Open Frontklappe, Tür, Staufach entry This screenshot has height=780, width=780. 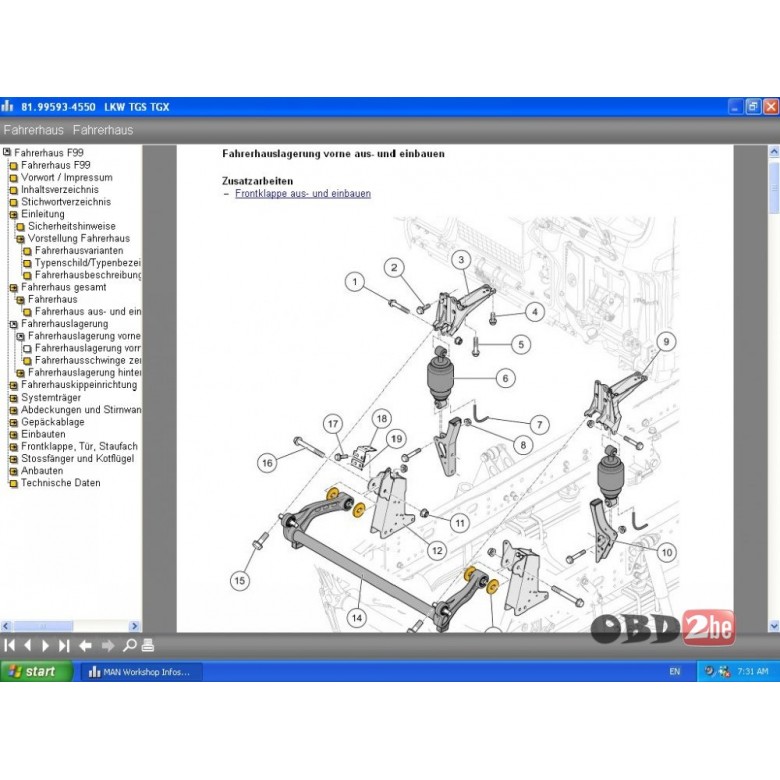[x=79, y=446]
